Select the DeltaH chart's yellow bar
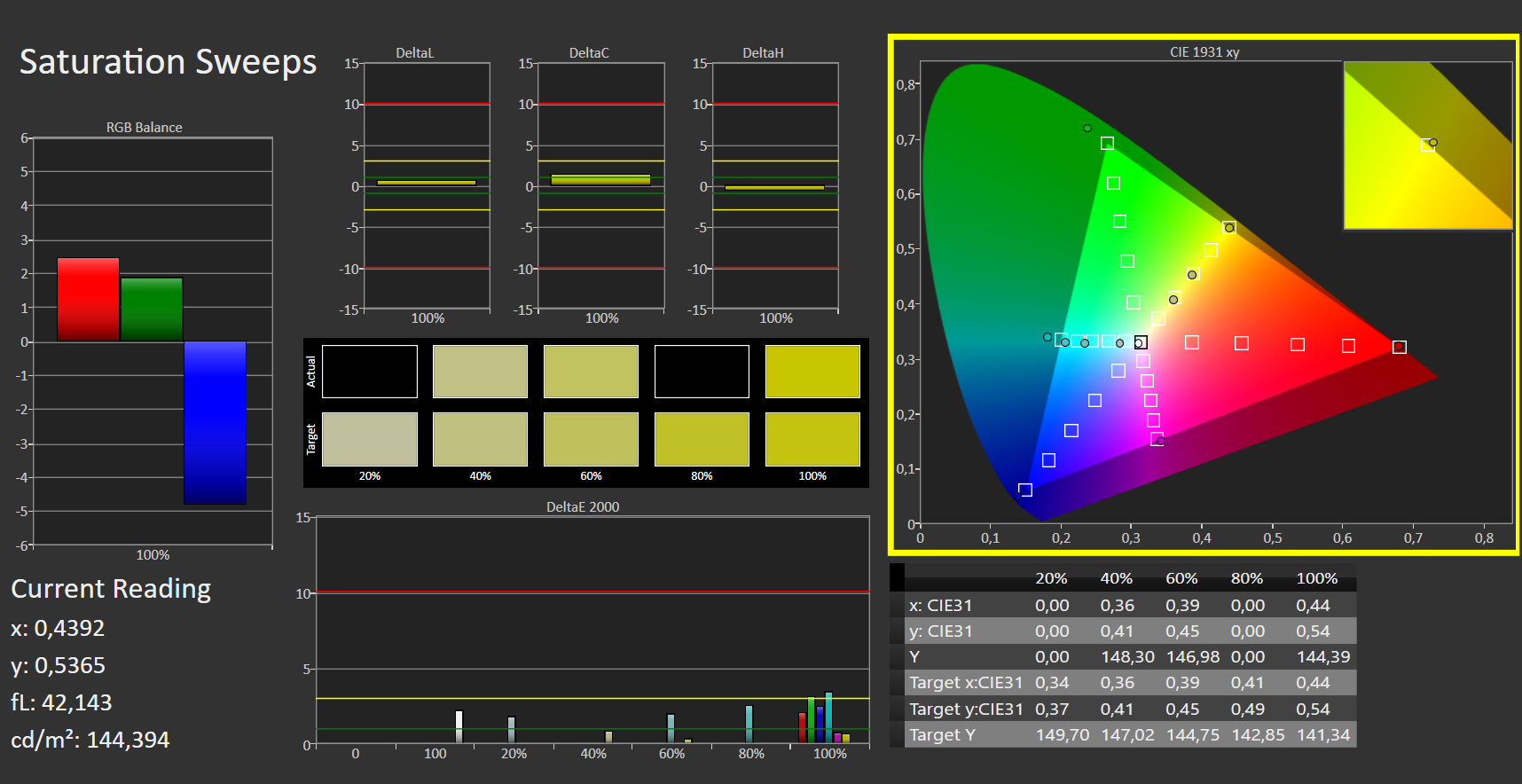 pos(774,188)
